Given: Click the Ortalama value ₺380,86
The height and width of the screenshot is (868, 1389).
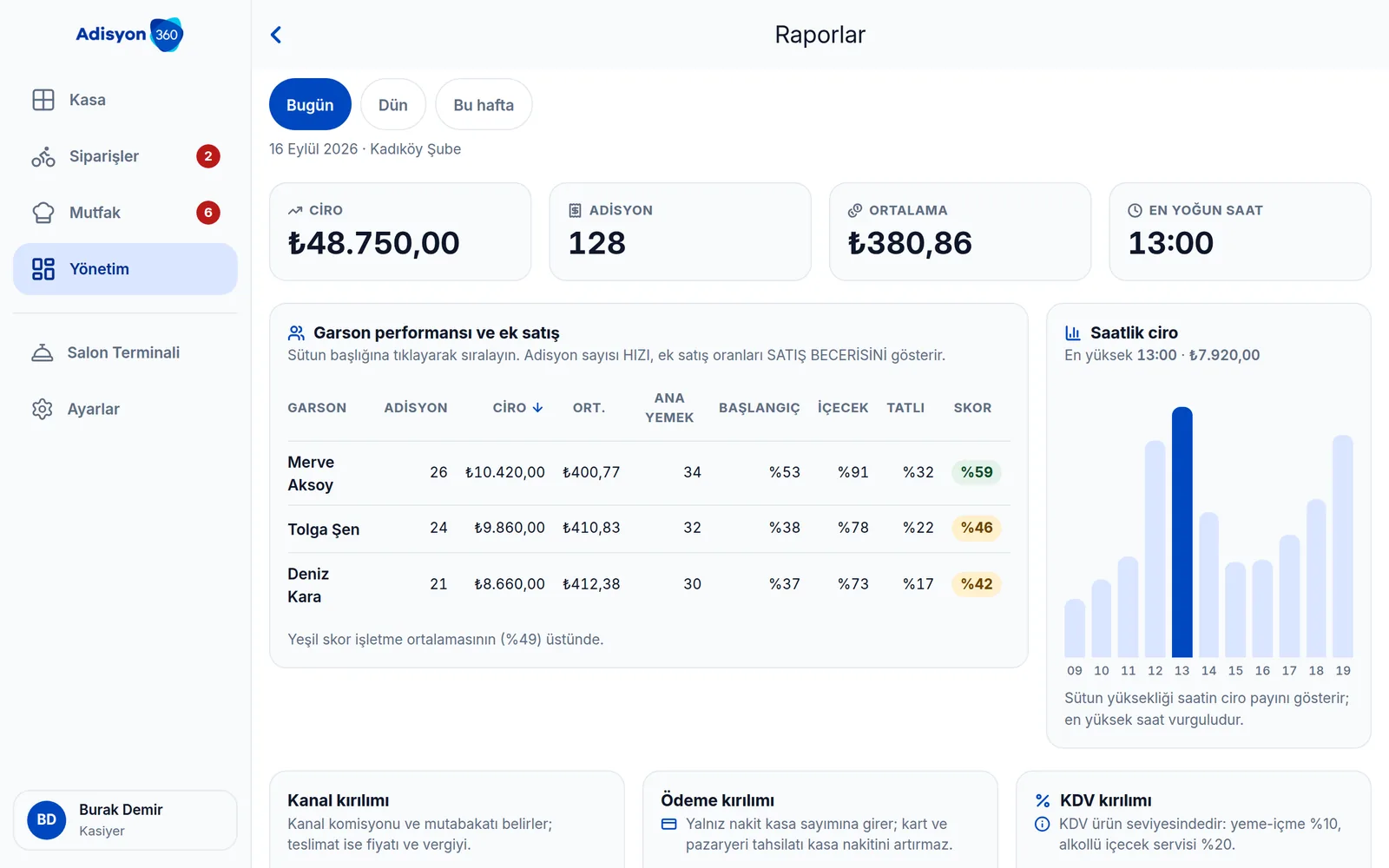Looking at the screenshot, I should pos(910,243).
